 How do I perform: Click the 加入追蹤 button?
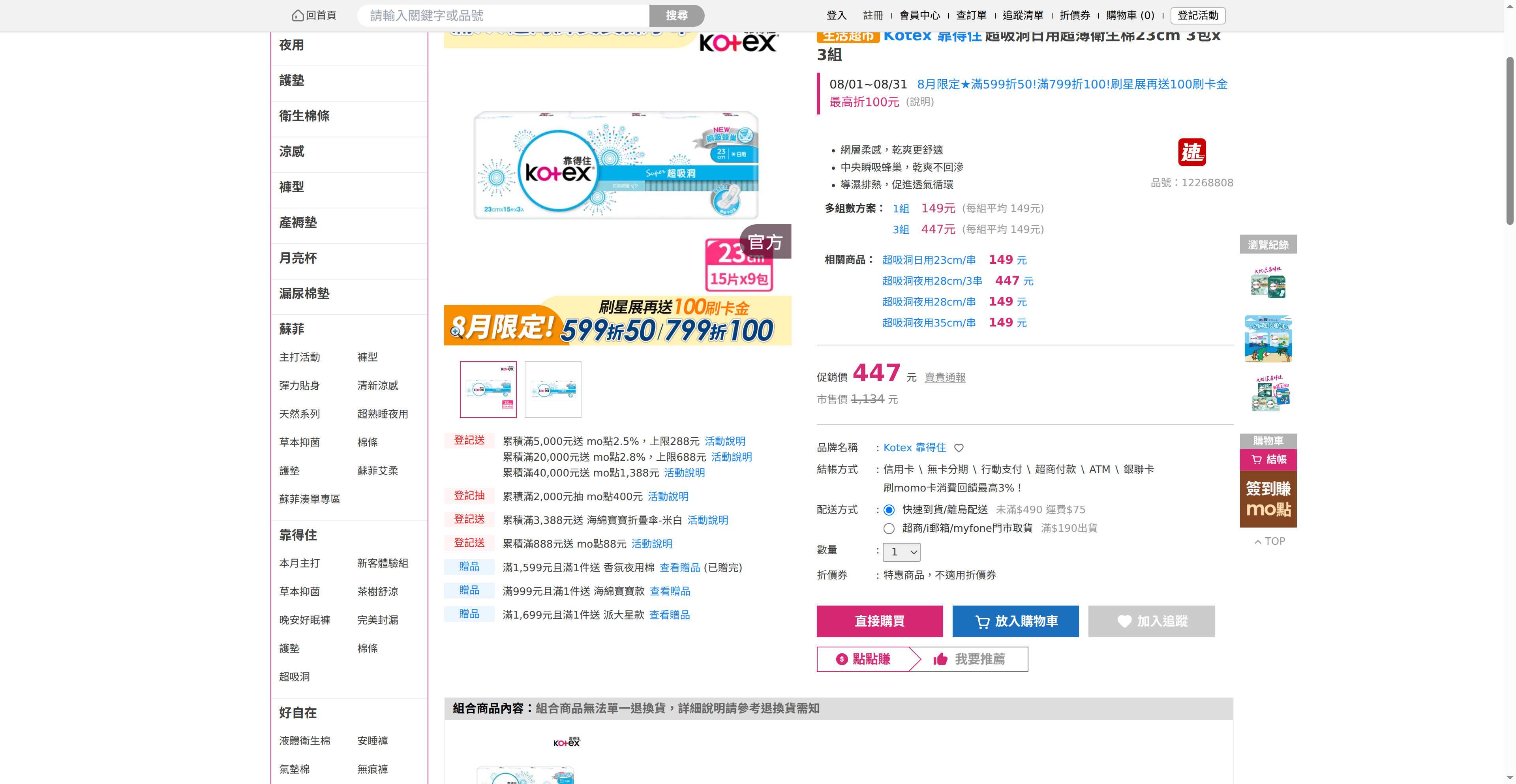click(1151, 621)
